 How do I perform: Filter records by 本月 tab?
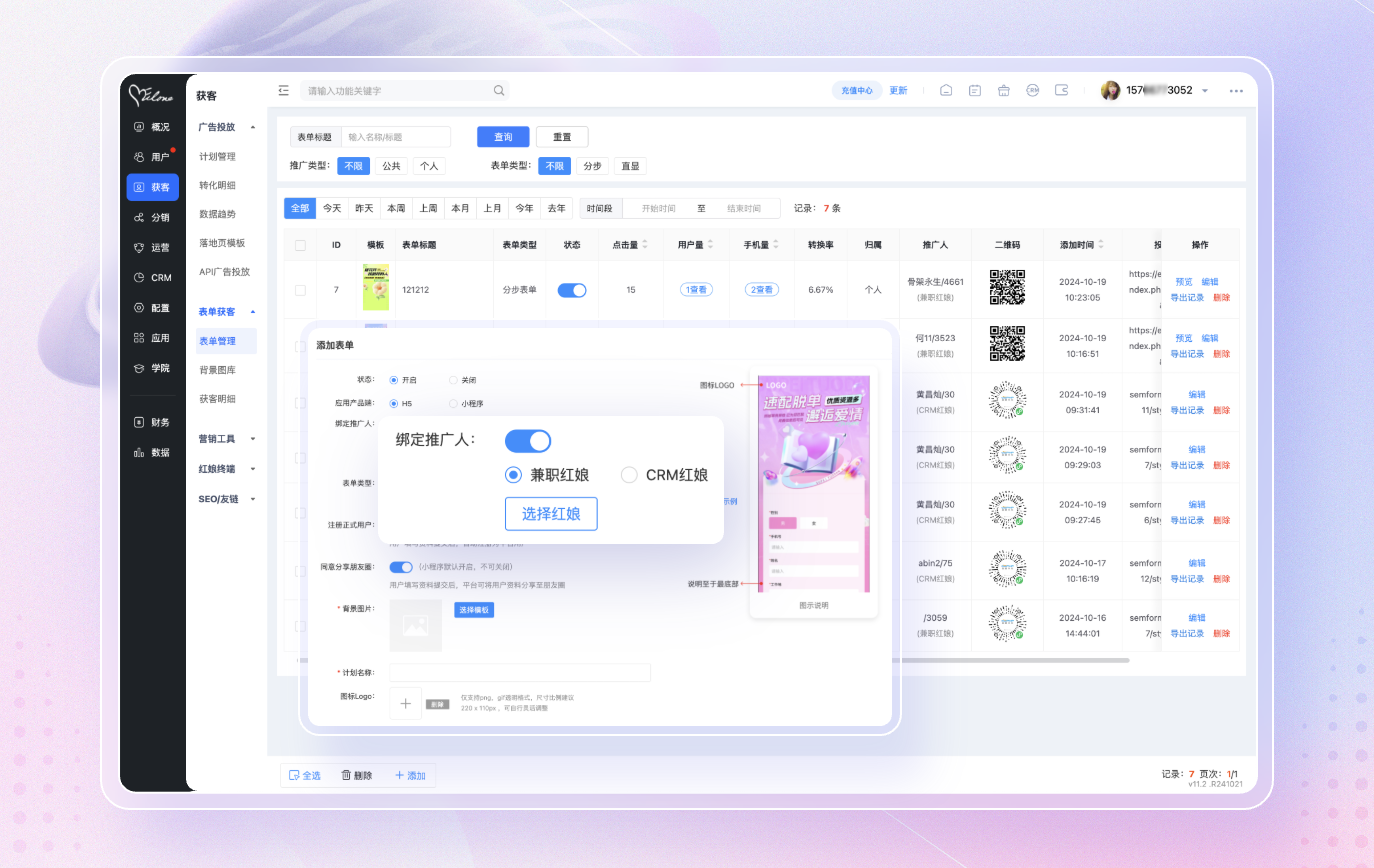(x=460, y=208)
